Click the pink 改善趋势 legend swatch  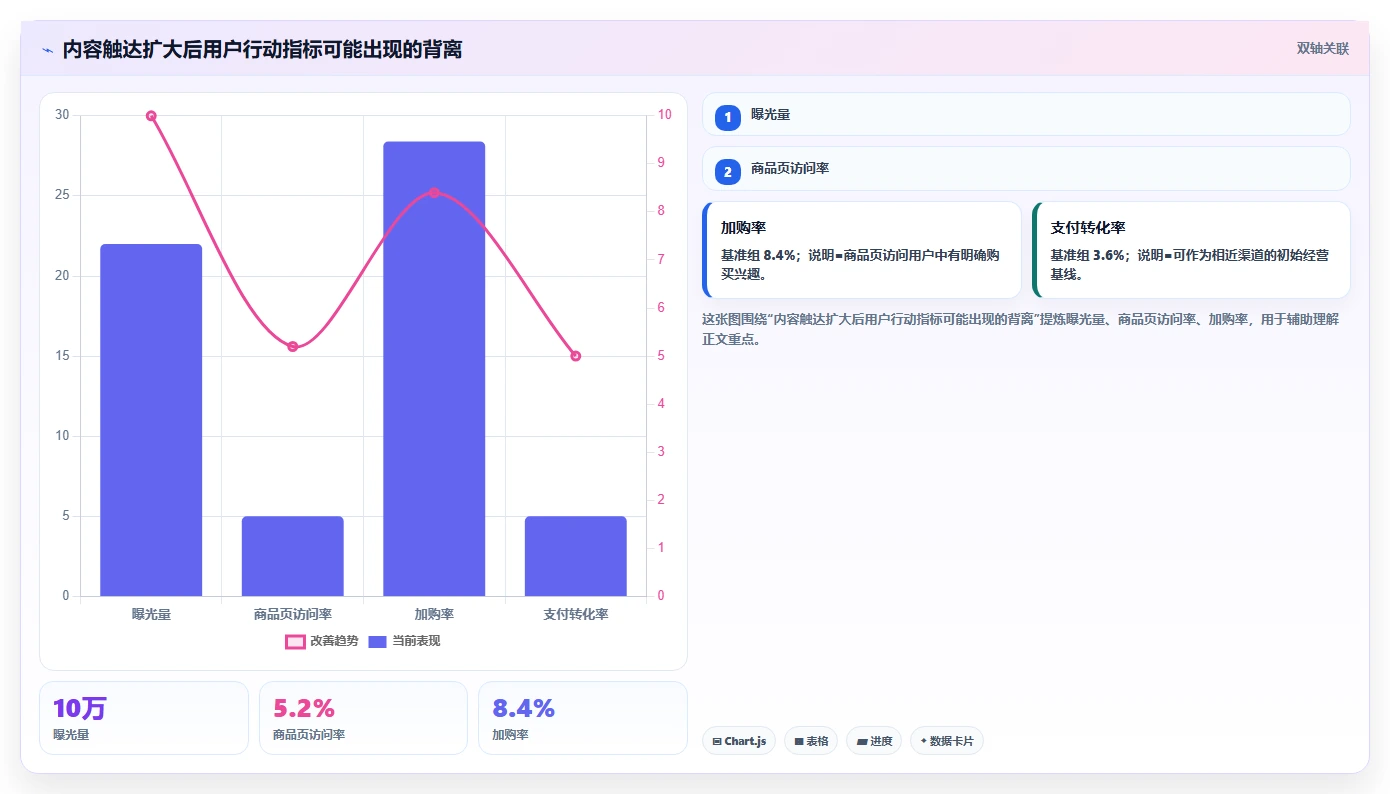(295, 641)
